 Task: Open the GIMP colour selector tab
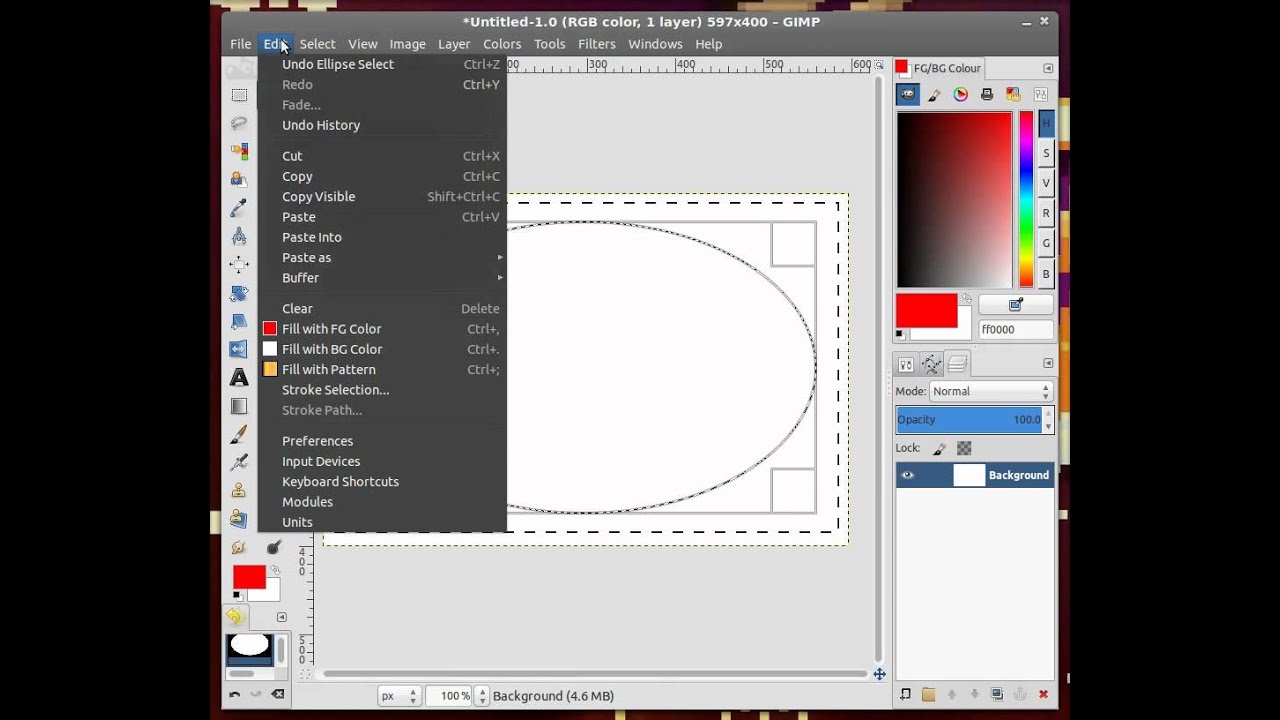point(908,94)
